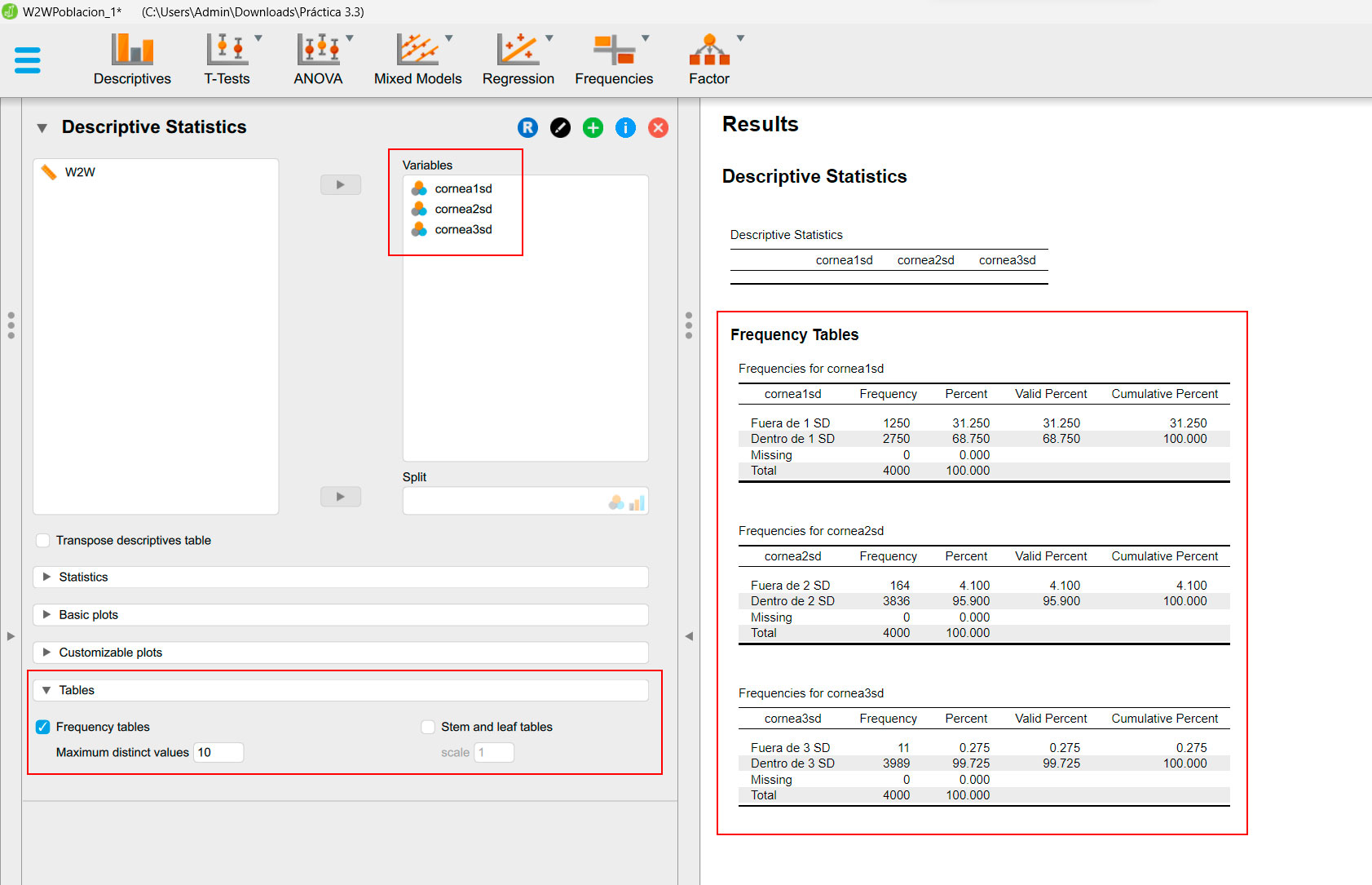The height and width of the screenshot is (885, 1372).
Task: Remove analysis with the red X icon
Action: 658,128
